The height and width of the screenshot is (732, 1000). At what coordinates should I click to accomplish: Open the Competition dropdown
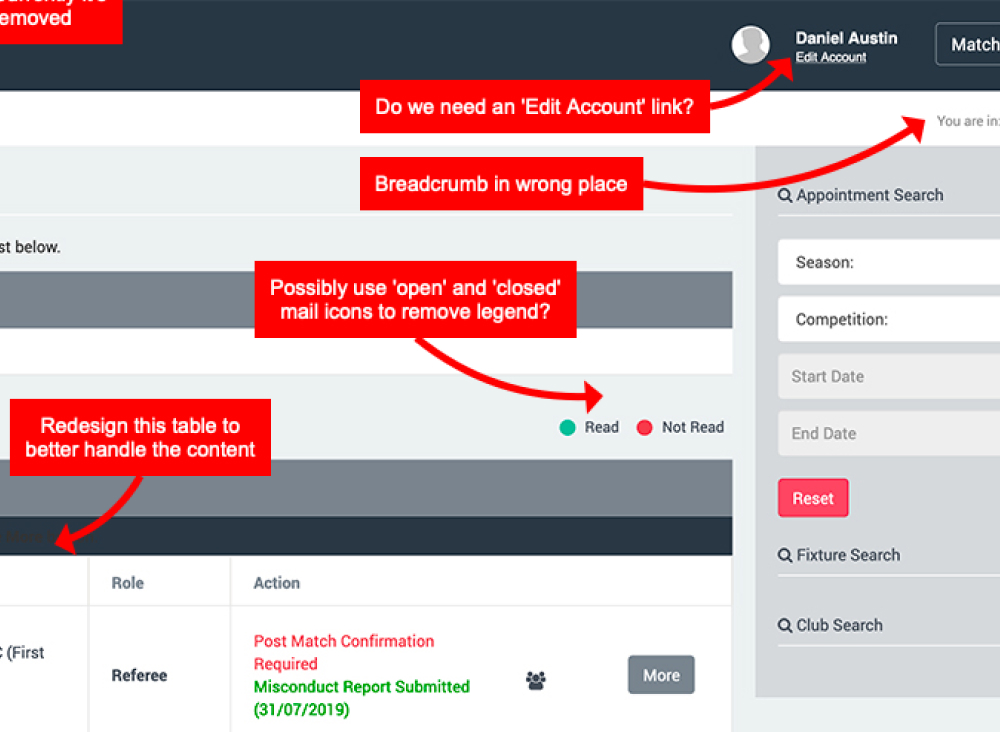click(890, 320)
